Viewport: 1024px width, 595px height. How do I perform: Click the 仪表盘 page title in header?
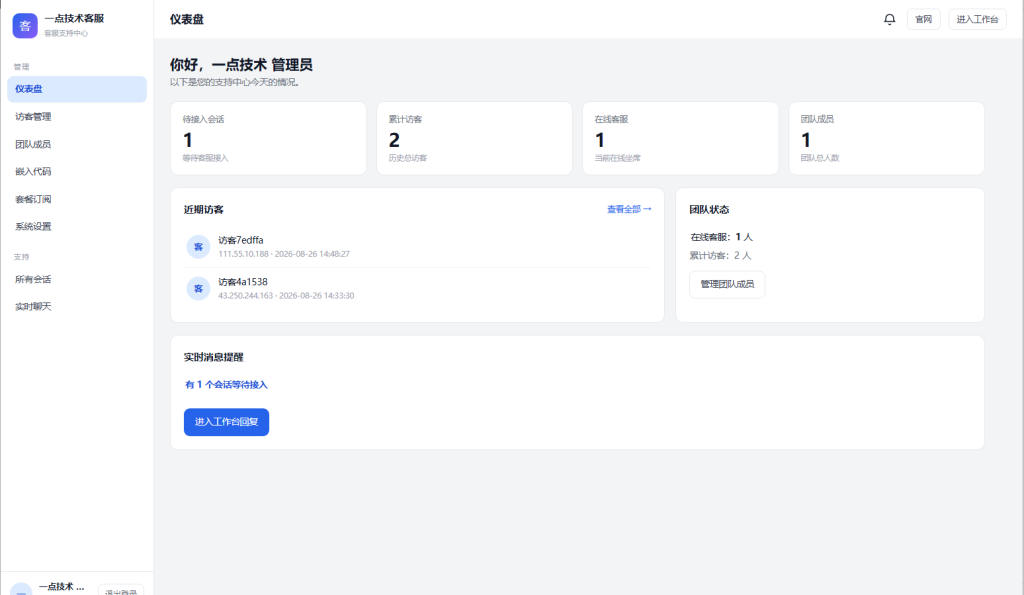[x=187, y=20]
